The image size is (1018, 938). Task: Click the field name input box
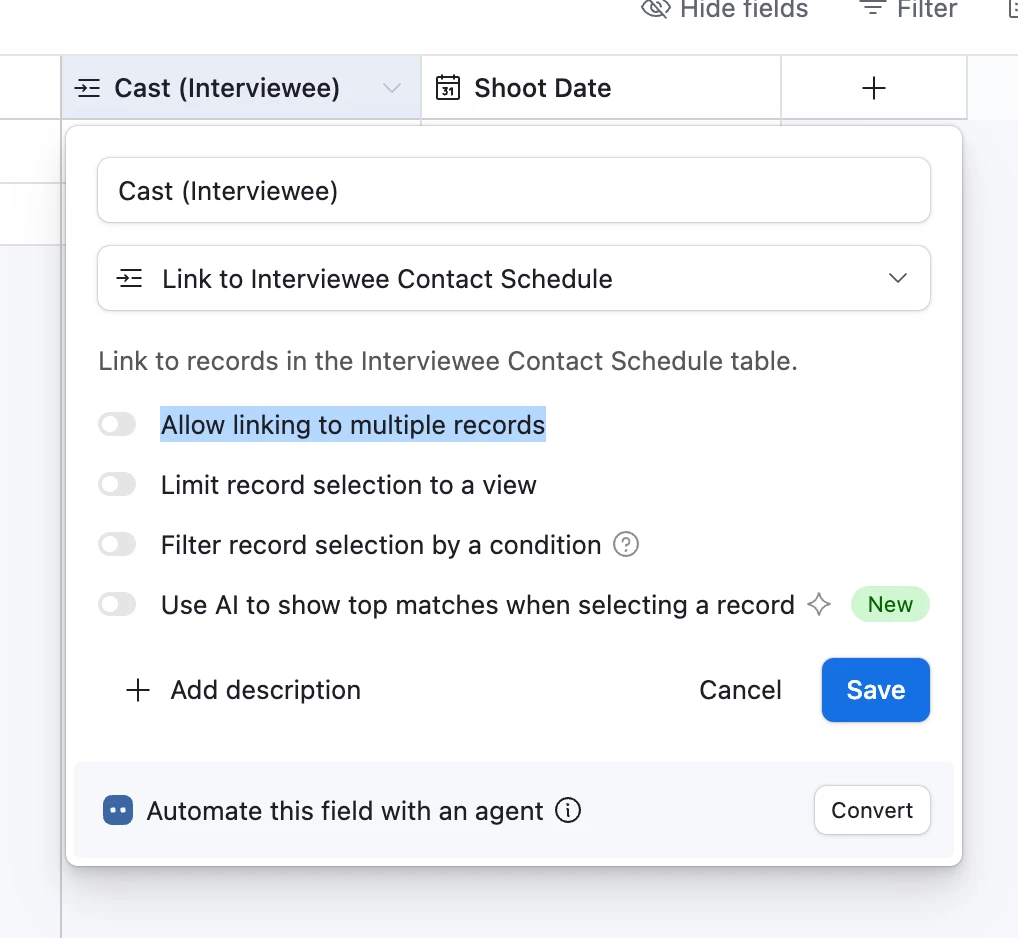pyautogui.click(x=513, y=190)
